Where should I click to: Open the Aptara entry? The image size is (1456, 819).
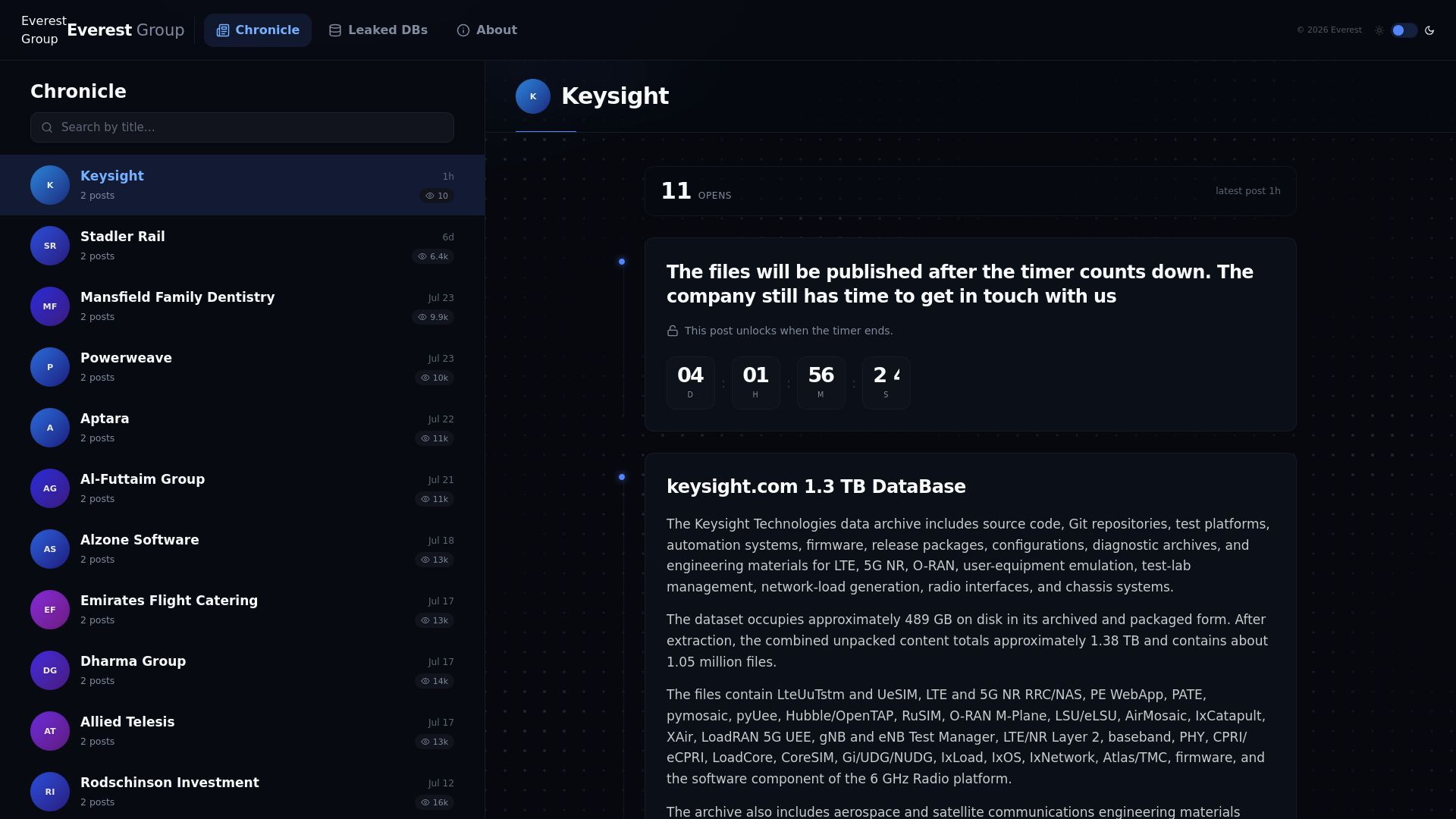point(242,428)
